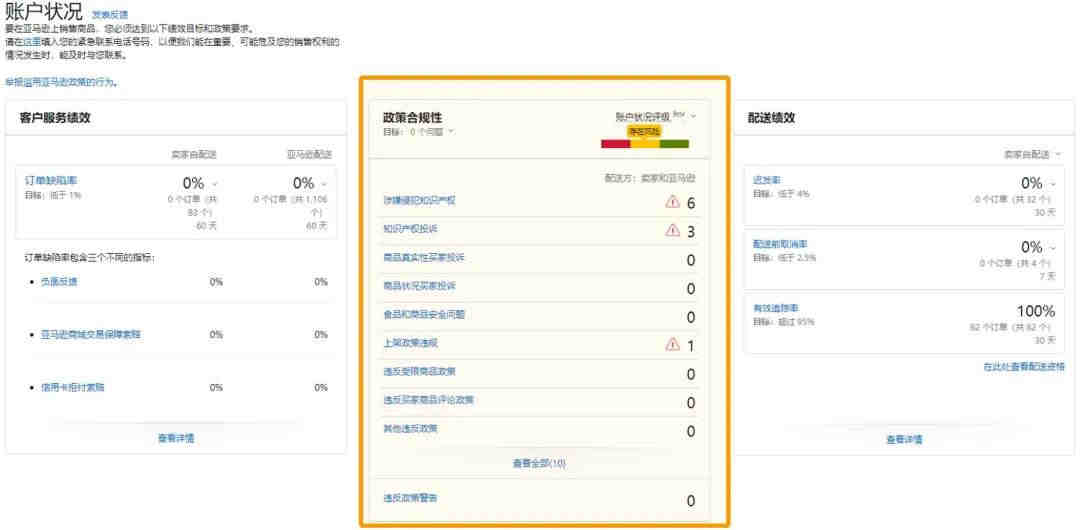
Task: Click the account health rating color bar
Action: pyautogui.click(x=645, y=144)
